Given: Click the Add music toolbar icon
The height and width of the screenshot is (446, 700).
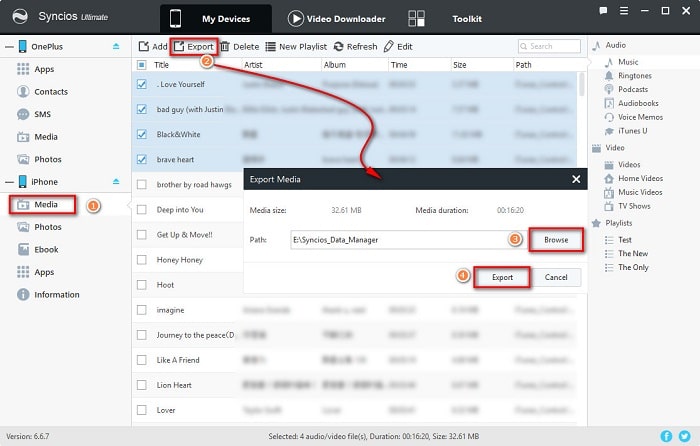Looking at the screenshot, I should point(144,46).
